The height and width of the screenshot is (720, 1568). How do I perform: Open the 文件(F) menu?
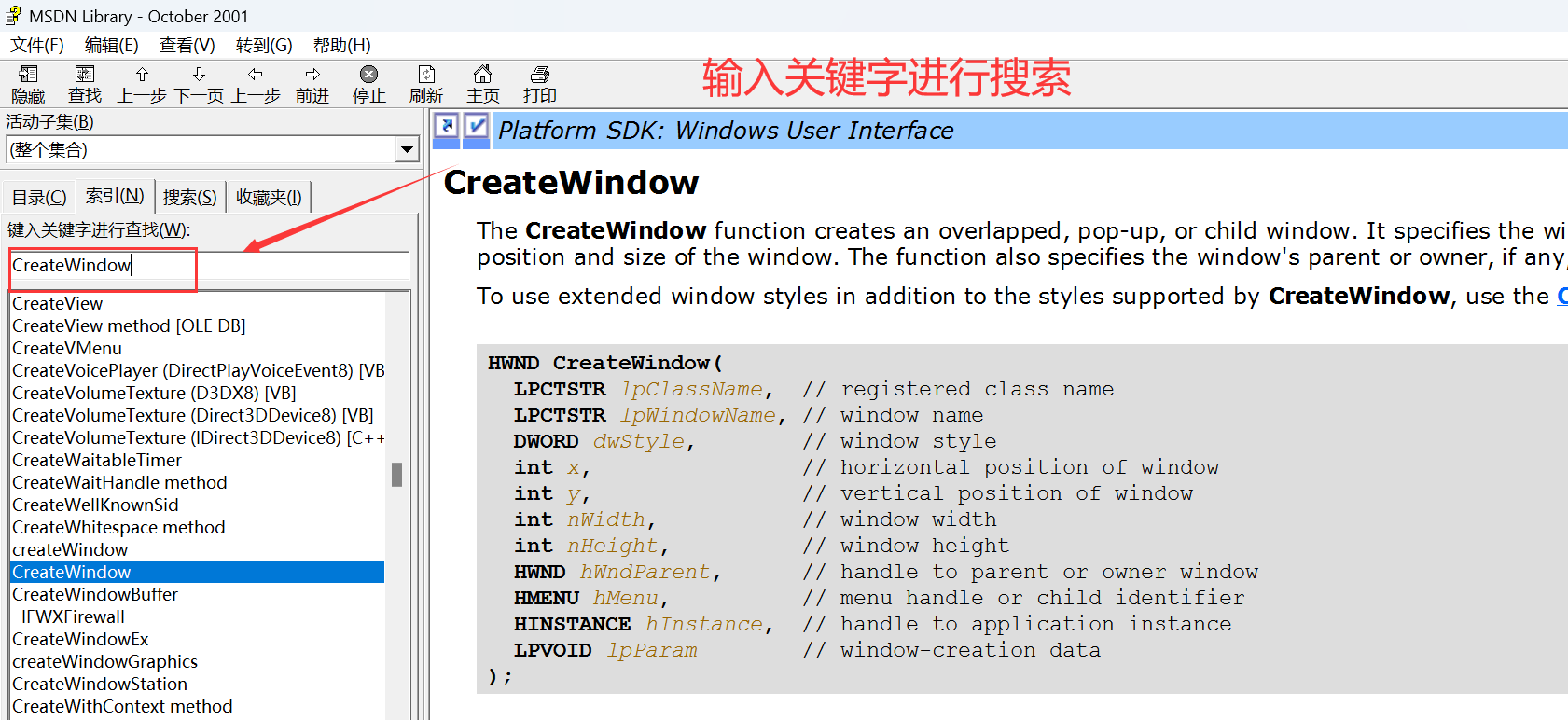click(37, 45)
